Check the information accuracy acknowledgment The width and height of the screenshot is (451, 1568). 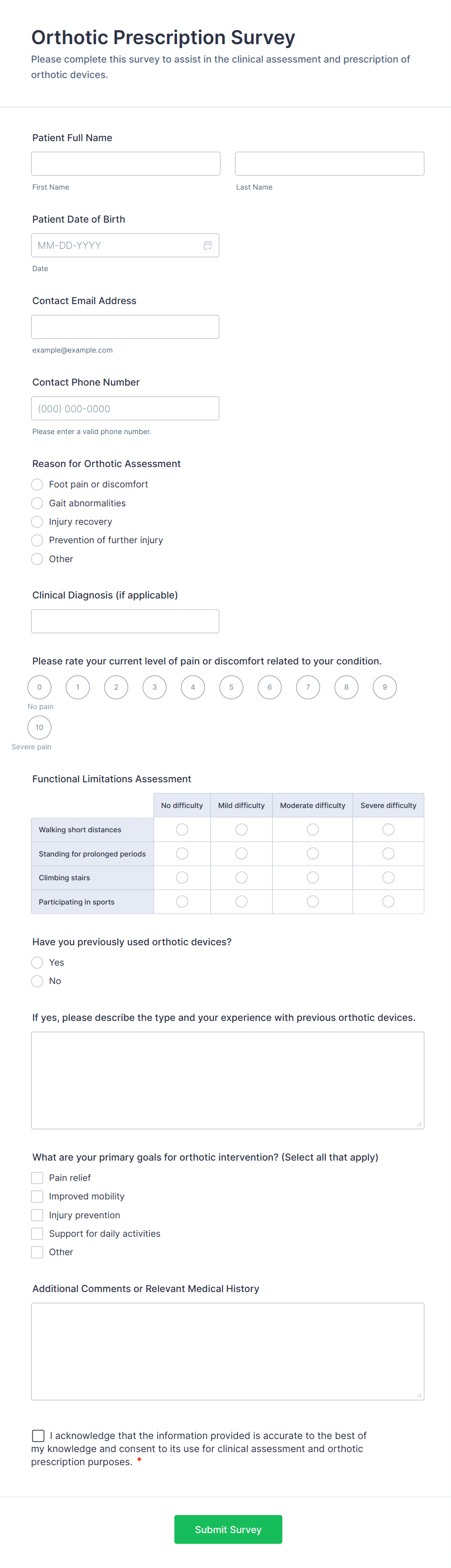point(38,1435)
